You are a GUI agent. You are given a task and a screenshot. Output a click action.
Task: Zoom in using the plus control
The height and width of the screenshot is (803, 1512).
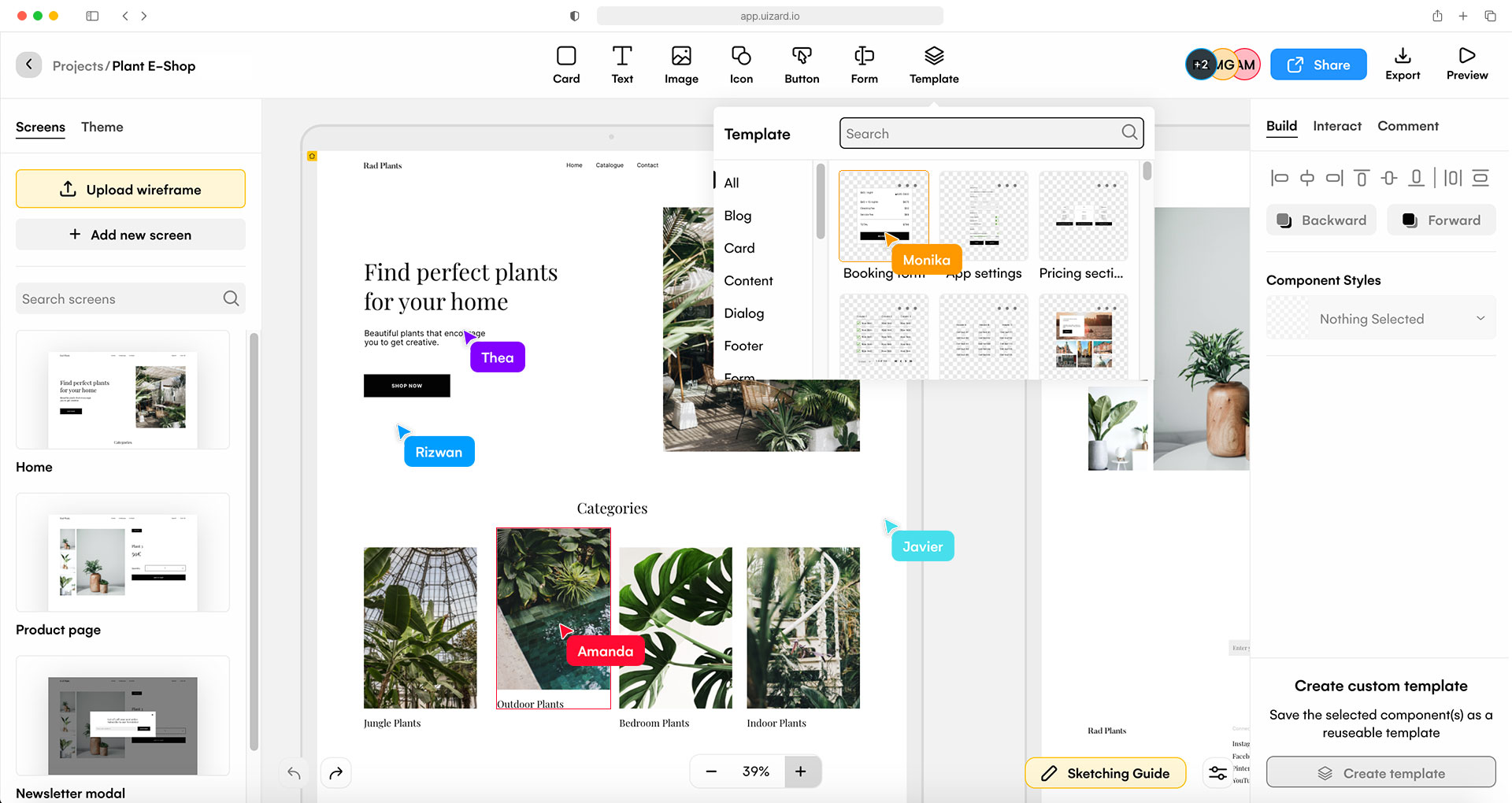point(802,772)
